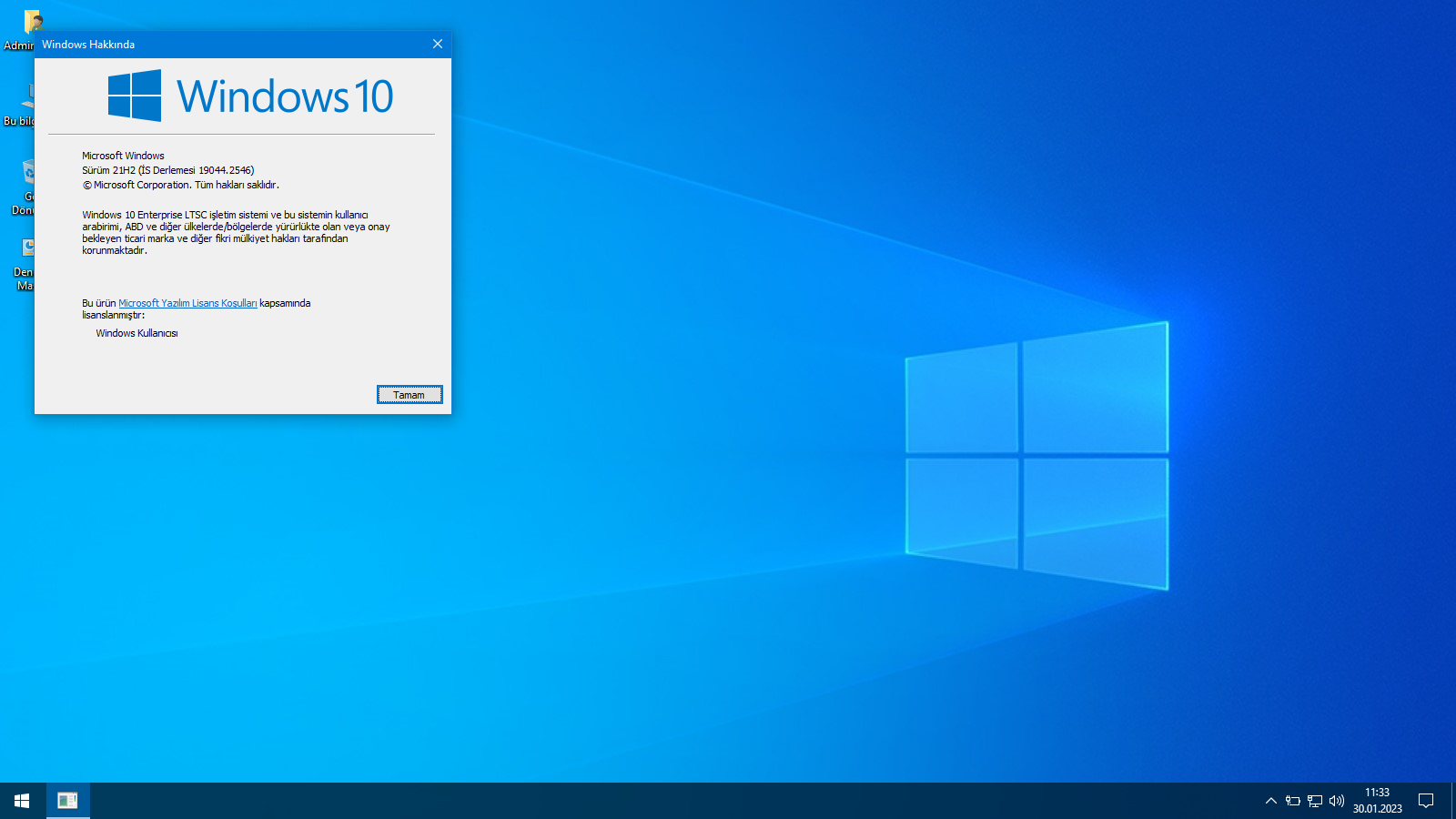Click the speaker volume tray icon

pyautogui.click(x=1336, y=801)
